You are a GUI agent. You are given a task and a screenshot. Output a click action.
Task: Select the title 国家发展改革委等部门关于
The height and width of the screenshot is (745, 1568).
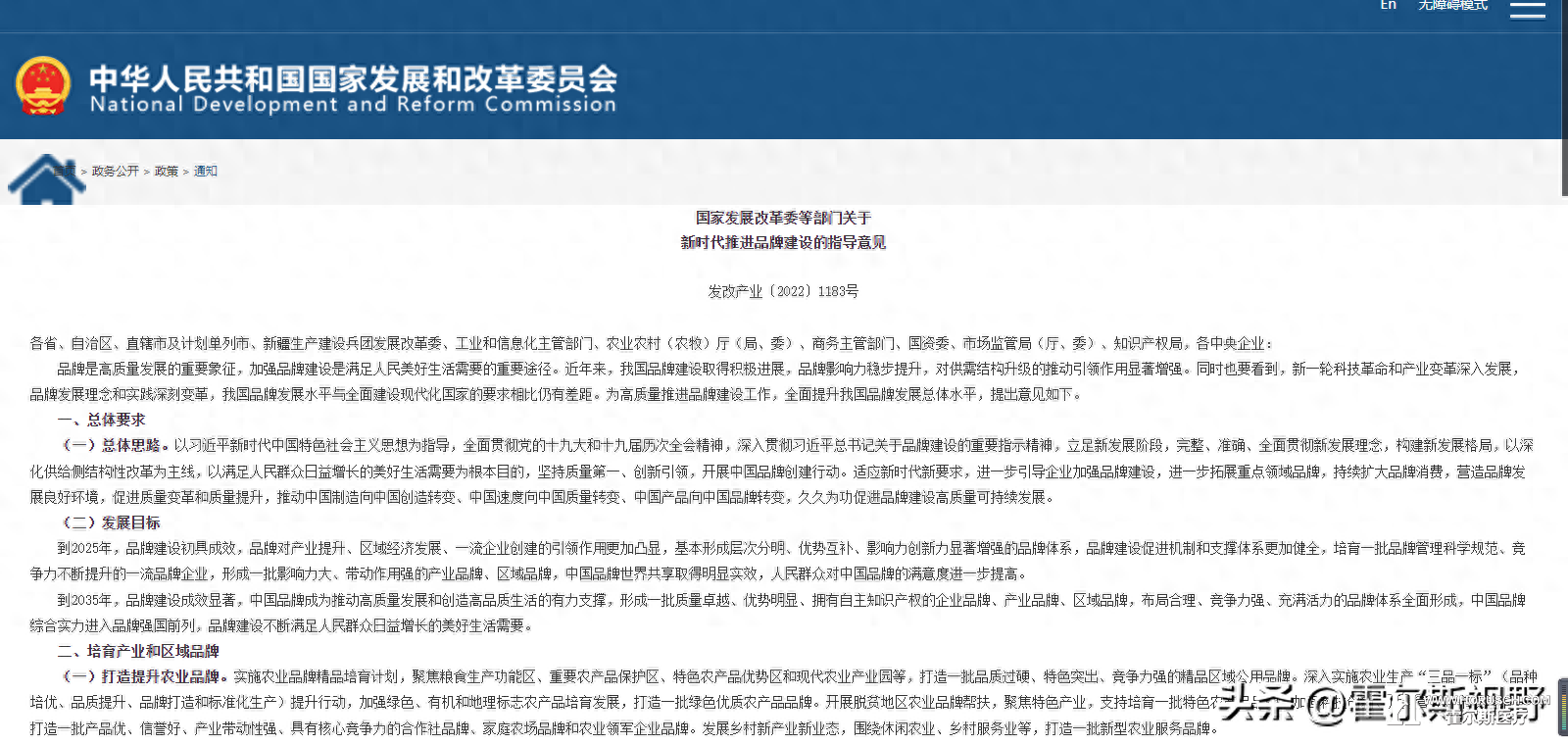783,218
